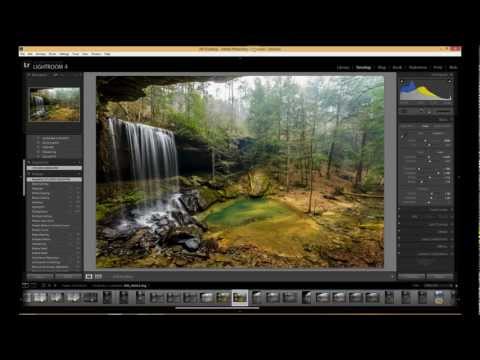Select the Adjustment Brush tool
Screen dimensions: 480x360
(444, 111)
